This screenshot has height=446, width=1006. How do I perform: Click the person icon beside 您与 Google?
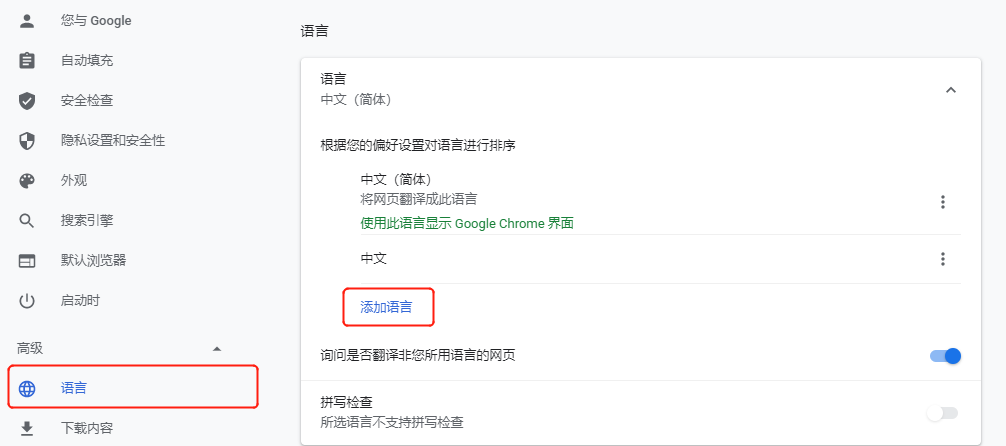[x=27, y=21]
